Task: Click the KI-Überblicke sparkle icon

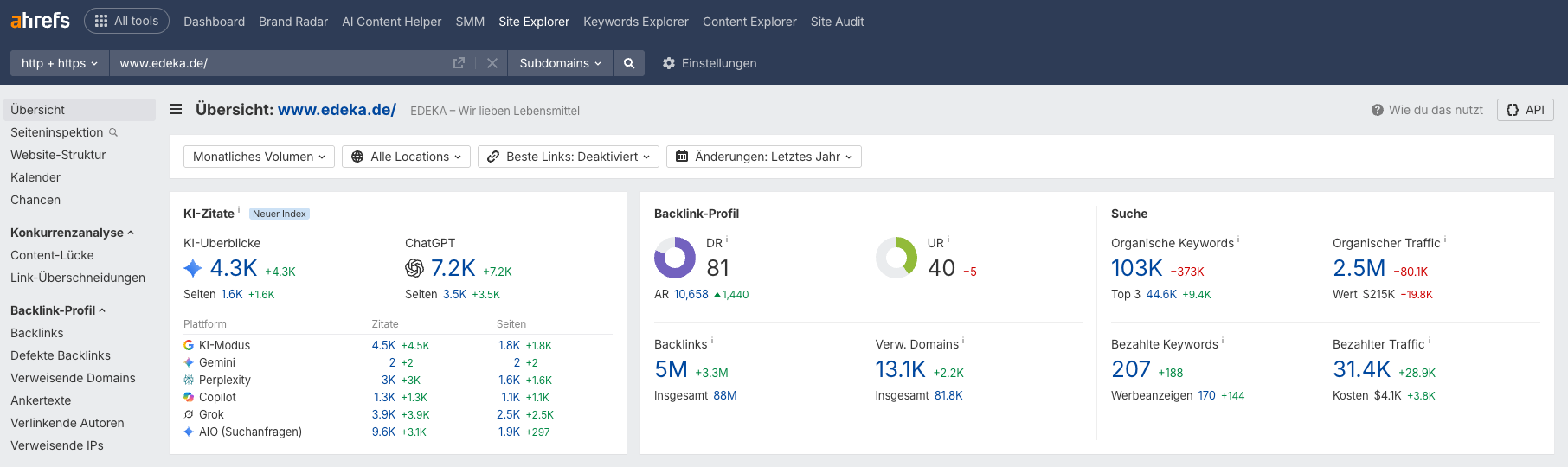Action: coord(193,268)
